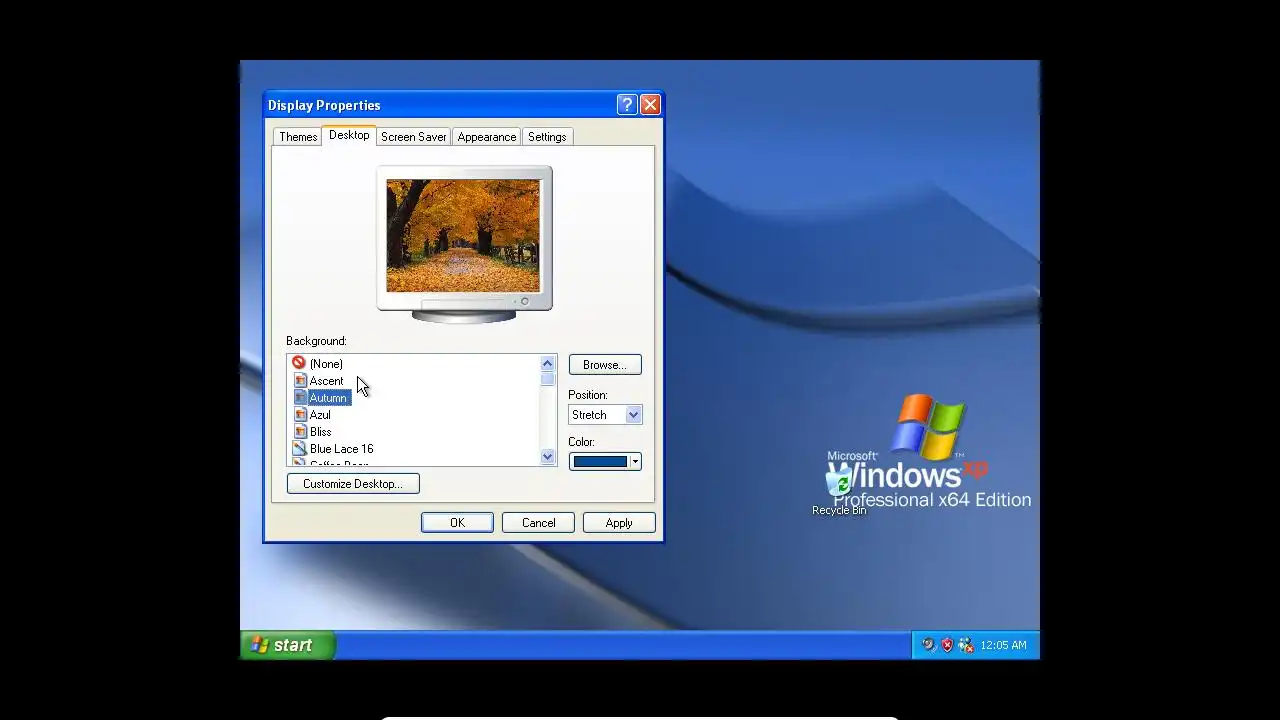Click the Apply button
The image size is (1280, 720).
pos(619,523)
